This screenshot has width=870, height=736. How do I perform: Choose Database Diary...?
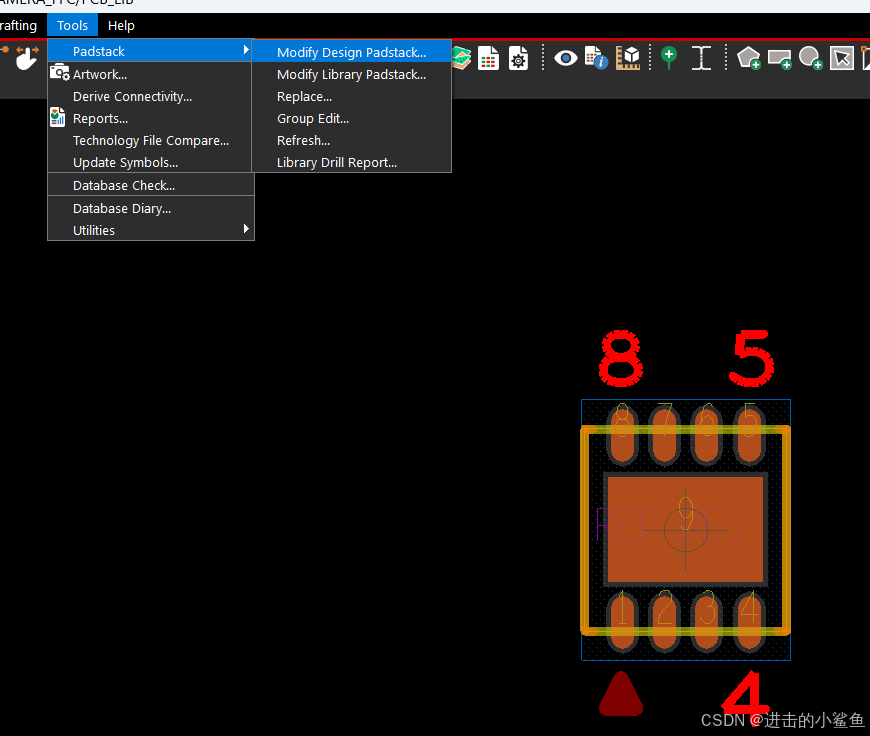coord(150,208)
